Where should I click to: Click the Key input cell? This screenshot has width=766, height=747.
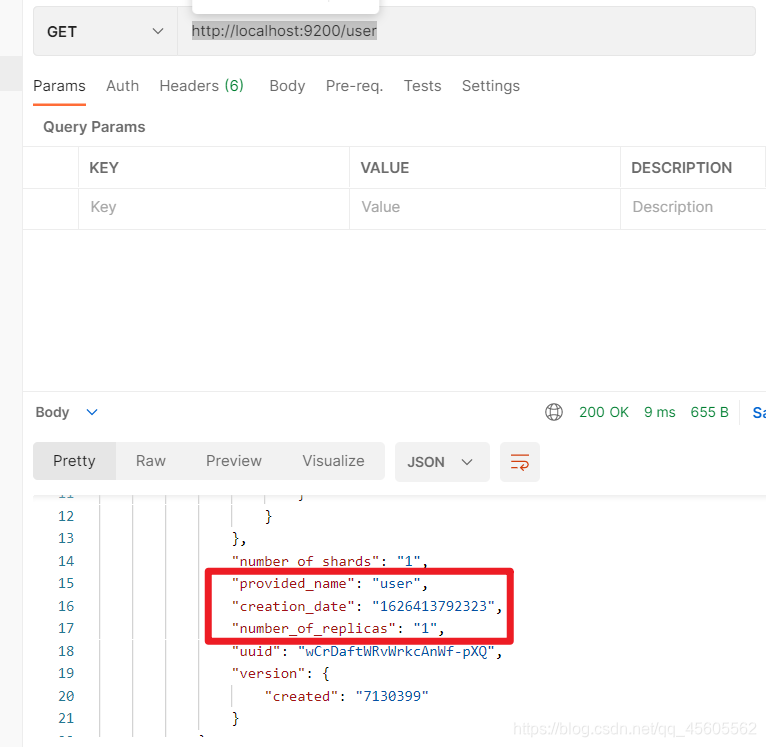pyautogui.click(x=214, y=209)
